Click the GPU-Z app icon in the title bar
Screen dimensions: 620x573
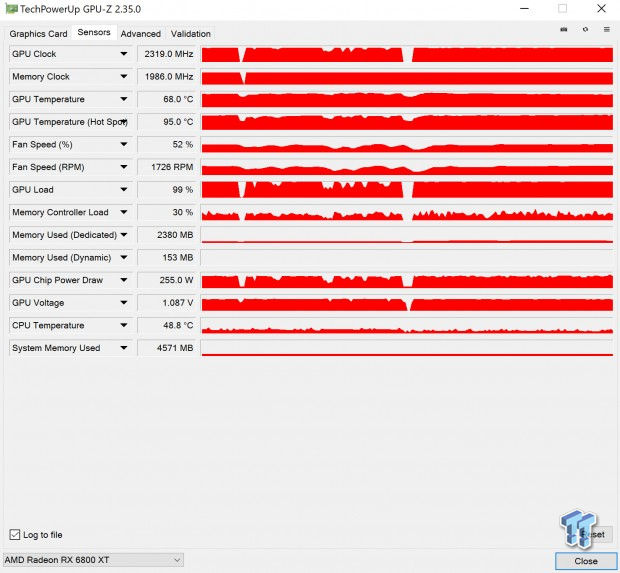11,9
